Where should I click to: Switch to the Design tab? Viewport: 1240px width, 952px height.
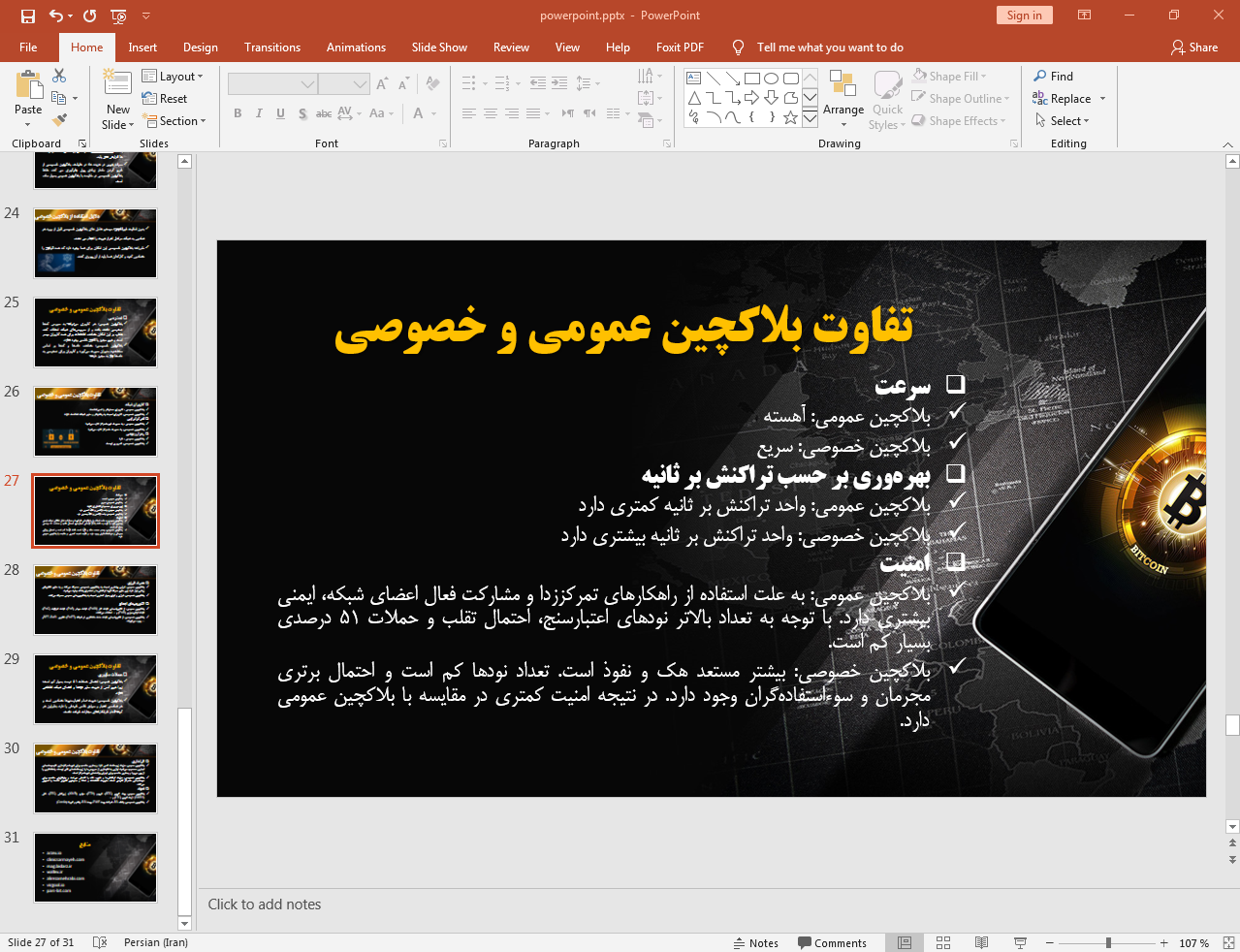click(x=201, y=48)
